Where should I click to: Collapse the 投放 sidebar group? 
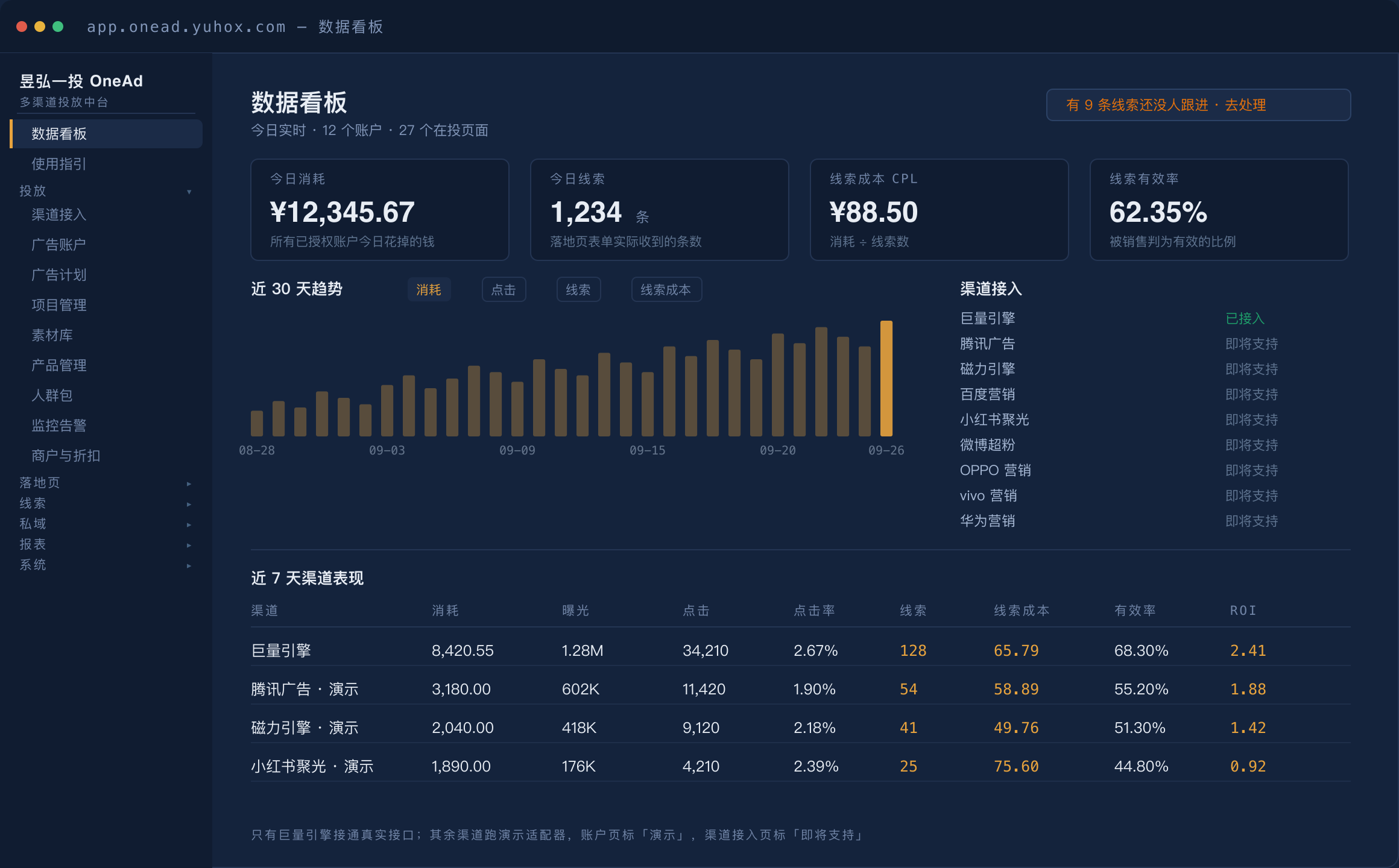pyautogui.click(x=106, y=191)
